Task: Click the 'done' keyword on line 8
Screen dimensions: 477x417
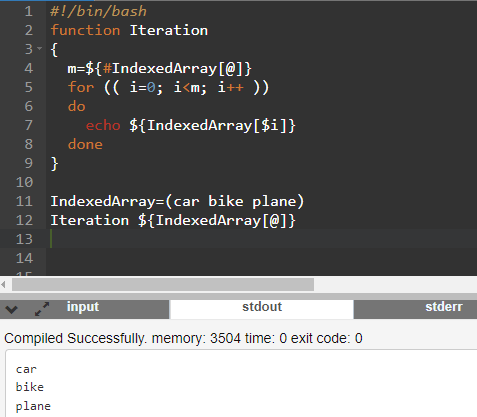Action: click(x=85, y=145)
